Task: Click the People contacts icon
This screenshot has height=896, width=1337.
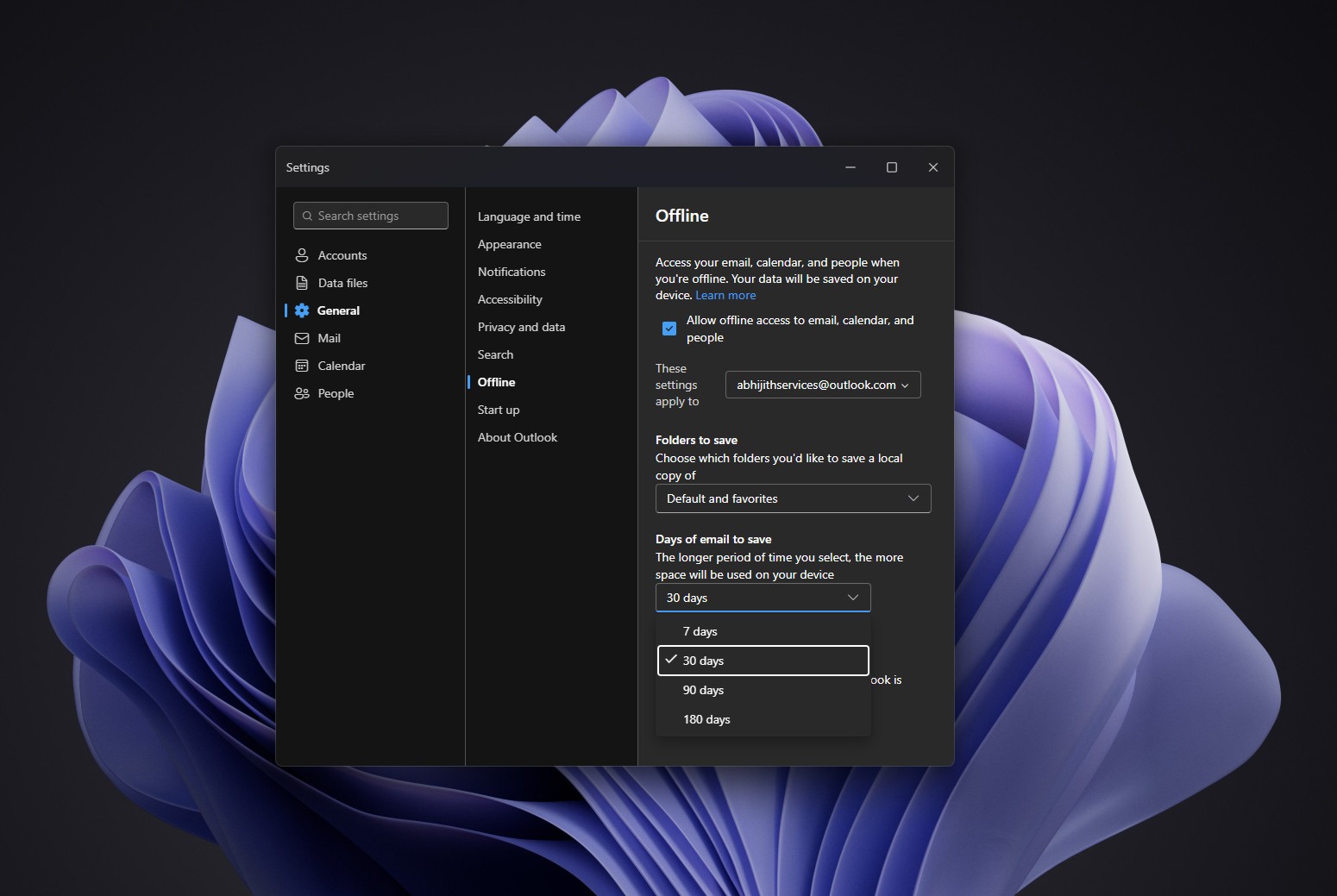Action: pos(302,393)
